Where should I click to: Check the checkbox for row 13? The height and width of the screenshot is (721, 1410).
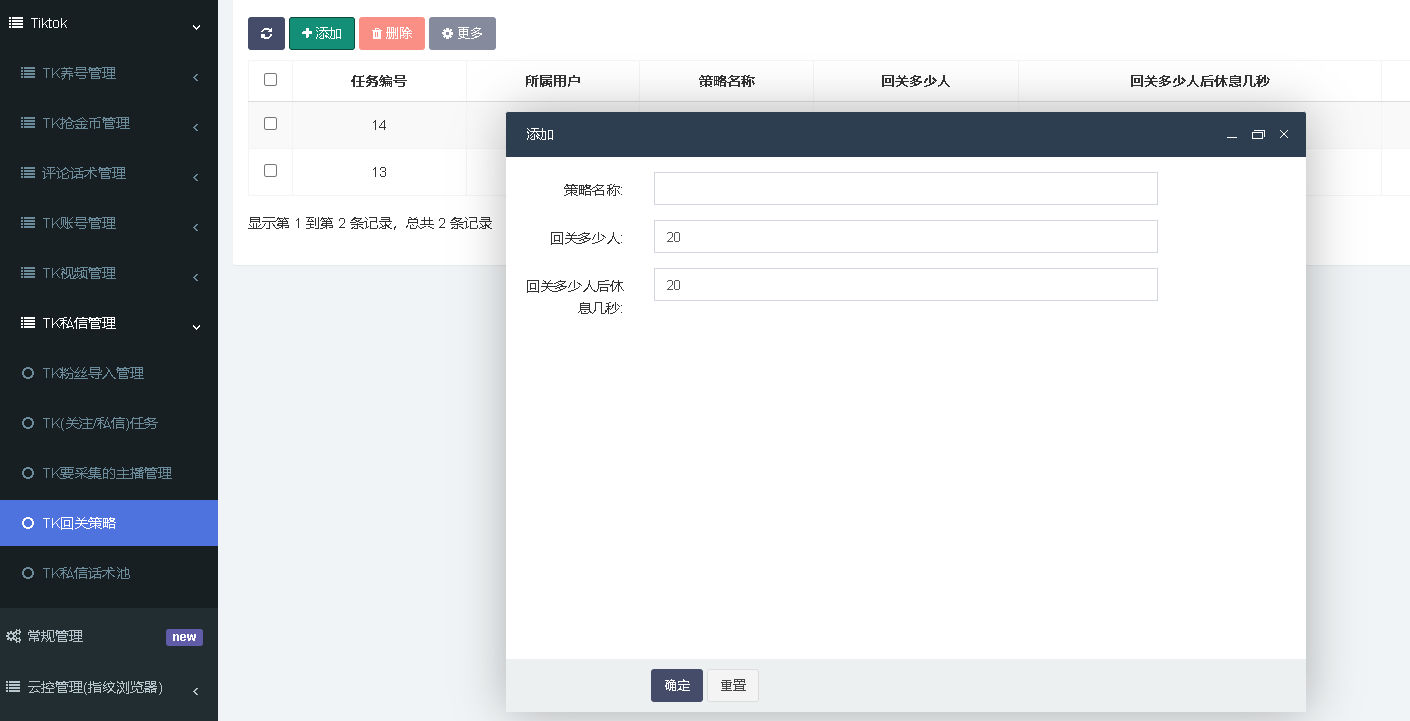pyautogui.click(x=270, y=171)
